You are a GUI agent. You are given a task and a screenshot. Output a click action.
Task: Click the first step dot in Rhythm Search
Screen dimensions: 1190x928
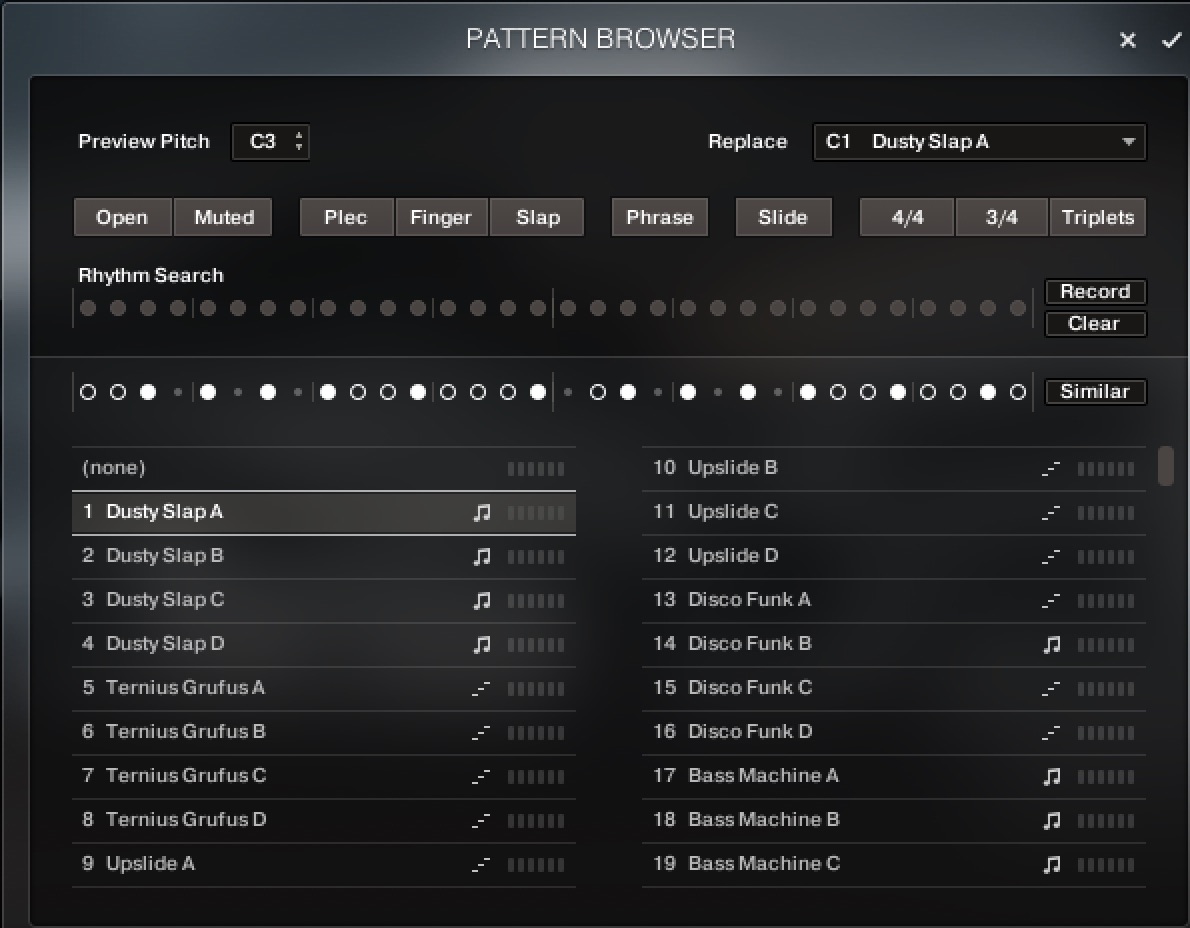[x=88, y=308]
